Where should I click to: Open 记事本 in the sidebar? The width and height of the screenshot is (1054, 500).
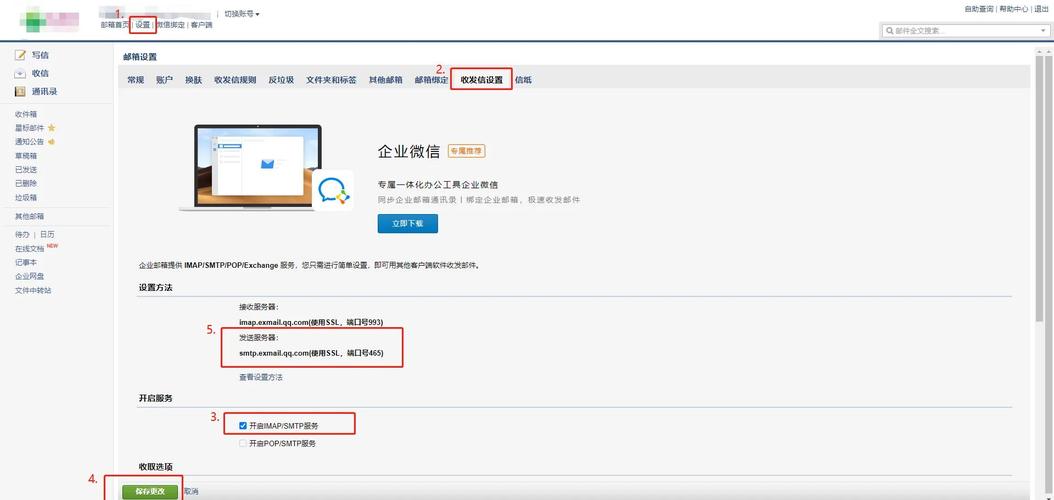(26, 263)
